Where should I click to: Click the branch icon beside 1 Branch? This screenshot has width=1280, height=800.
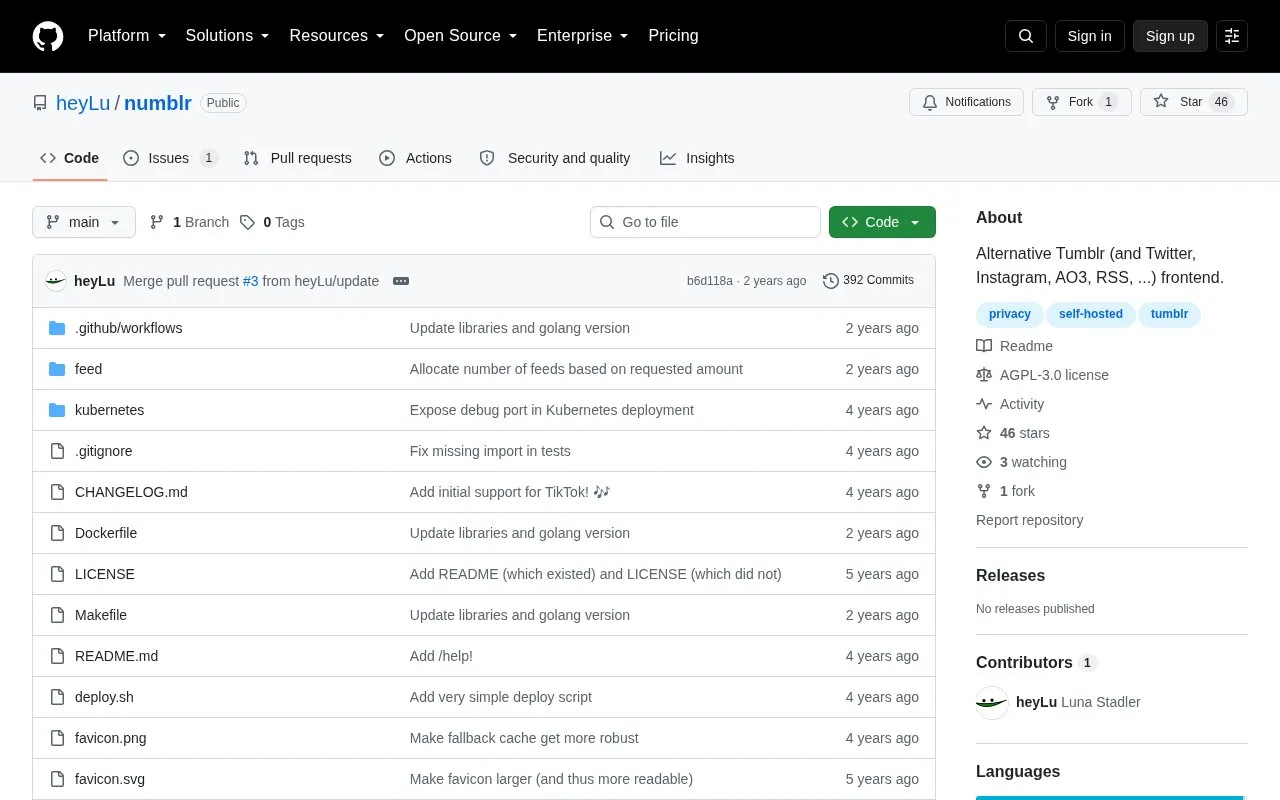(157, 222)
